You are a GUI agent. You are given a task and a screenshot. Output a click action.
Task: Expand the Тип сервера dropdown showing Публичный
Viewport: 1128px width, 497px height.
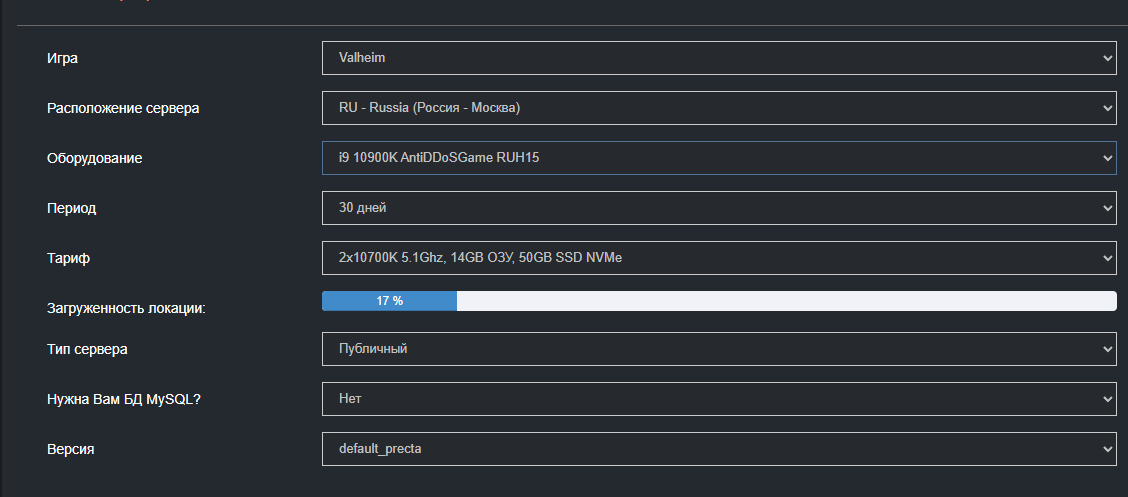[x=718, y=349]
